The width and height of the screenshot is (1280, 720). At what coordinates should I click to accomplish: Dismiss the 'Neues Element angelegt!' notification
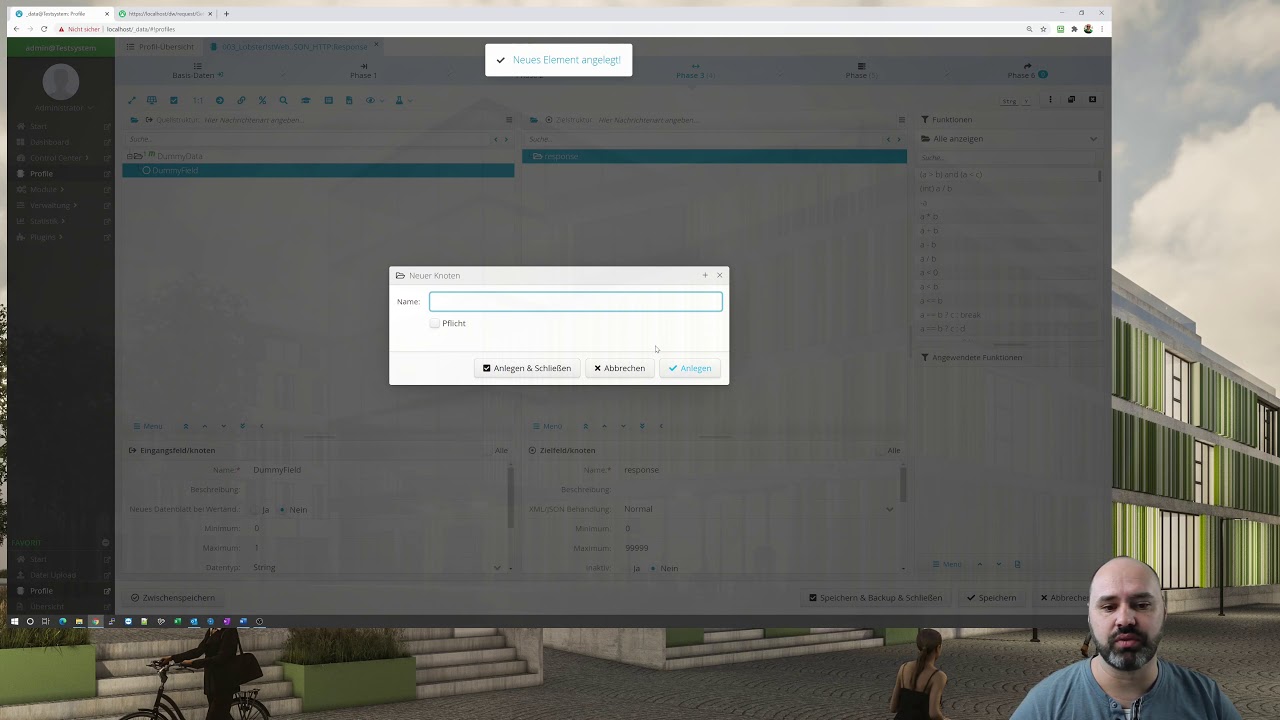[x=558, y=60]
